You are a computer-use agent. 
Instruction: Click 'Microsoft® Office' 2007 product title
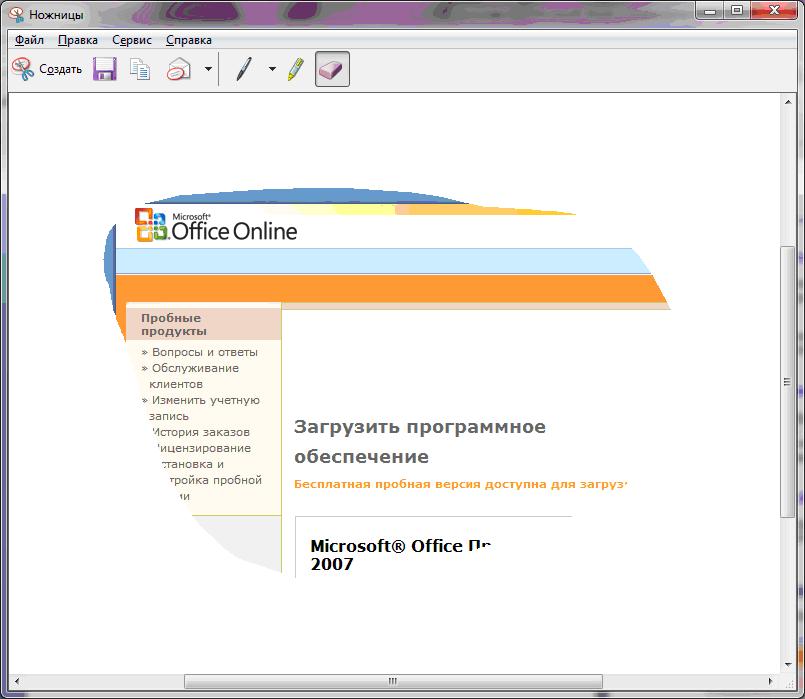(x=400, y=555)
